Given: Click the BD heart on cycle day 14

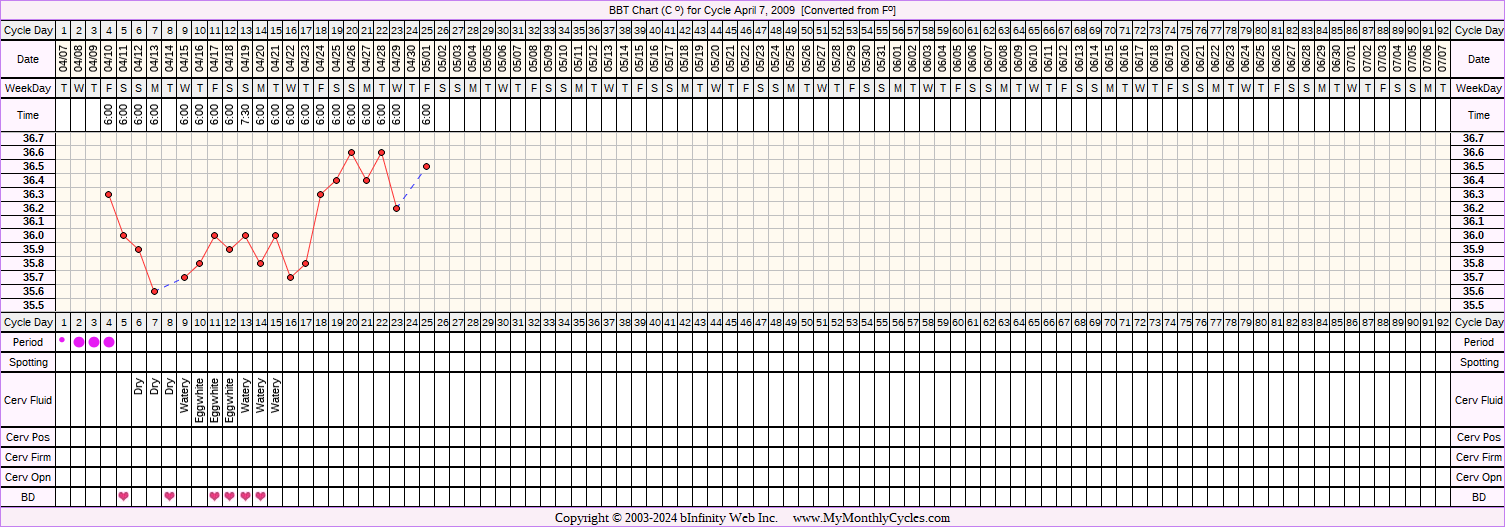Looking at the screenshot, I should [260, 496].
